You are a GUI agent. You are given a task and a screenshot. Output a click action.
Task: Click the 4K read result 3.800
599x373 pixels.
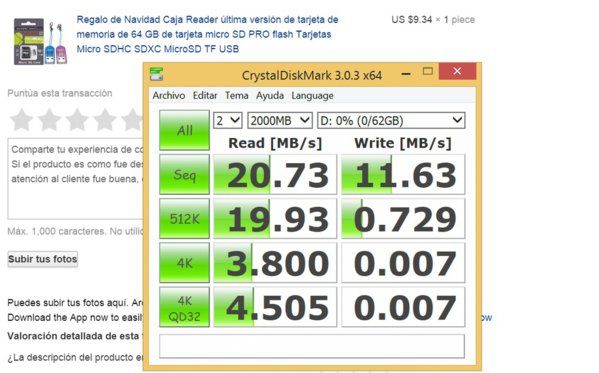(275, 263)
